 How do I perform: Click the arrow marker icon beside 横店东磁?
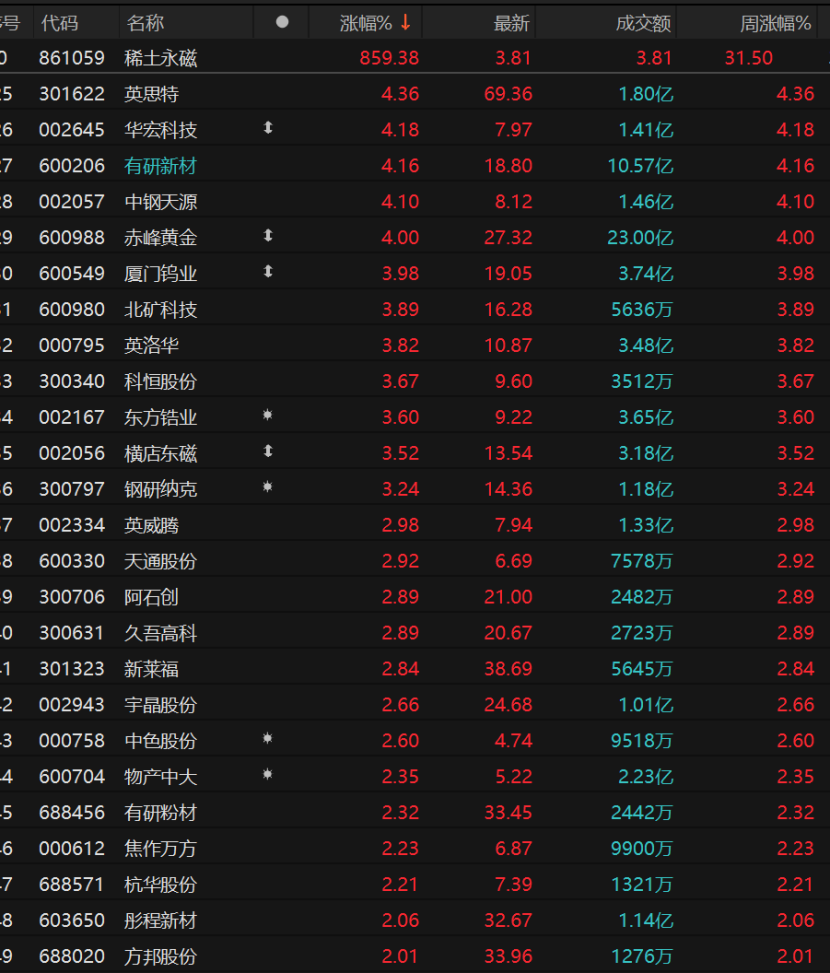(x=268, y=451)
